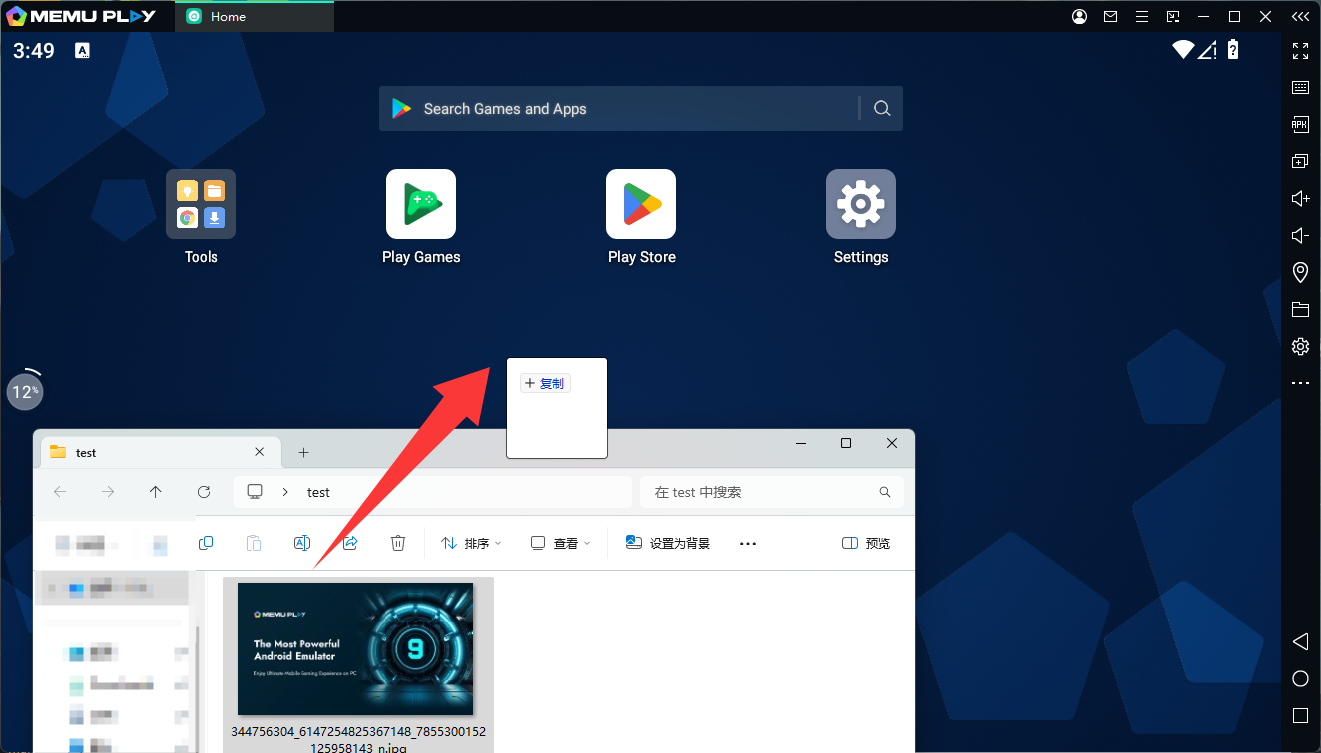Image resolution: width=1321 pixels, height=753 pixels.
Task: Select the MEmu Play image thumbnail
Action: (x=355, y=649)
